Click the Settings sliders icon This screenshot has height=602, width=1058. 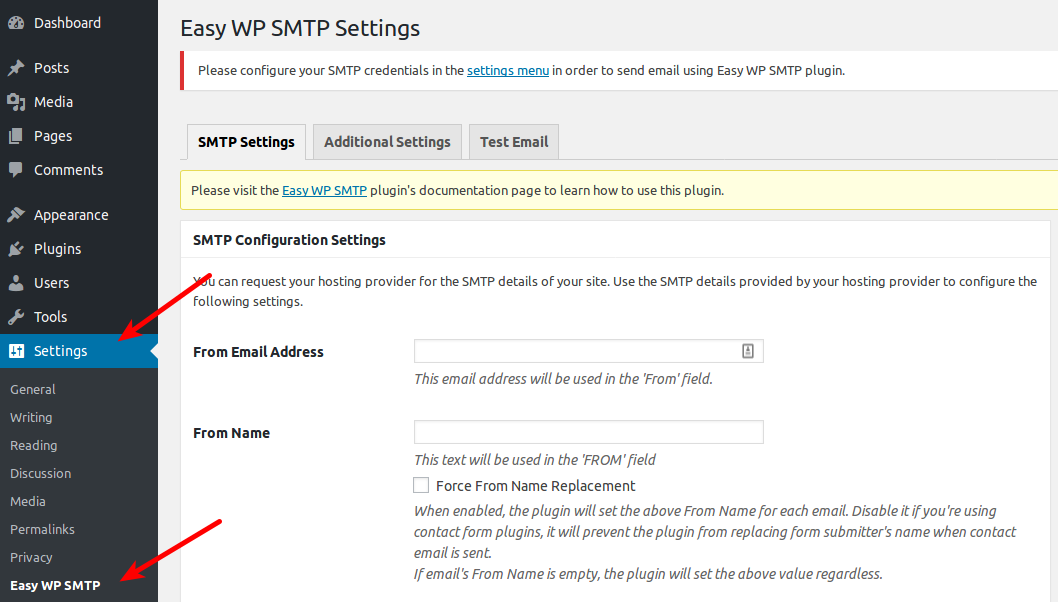16,351
